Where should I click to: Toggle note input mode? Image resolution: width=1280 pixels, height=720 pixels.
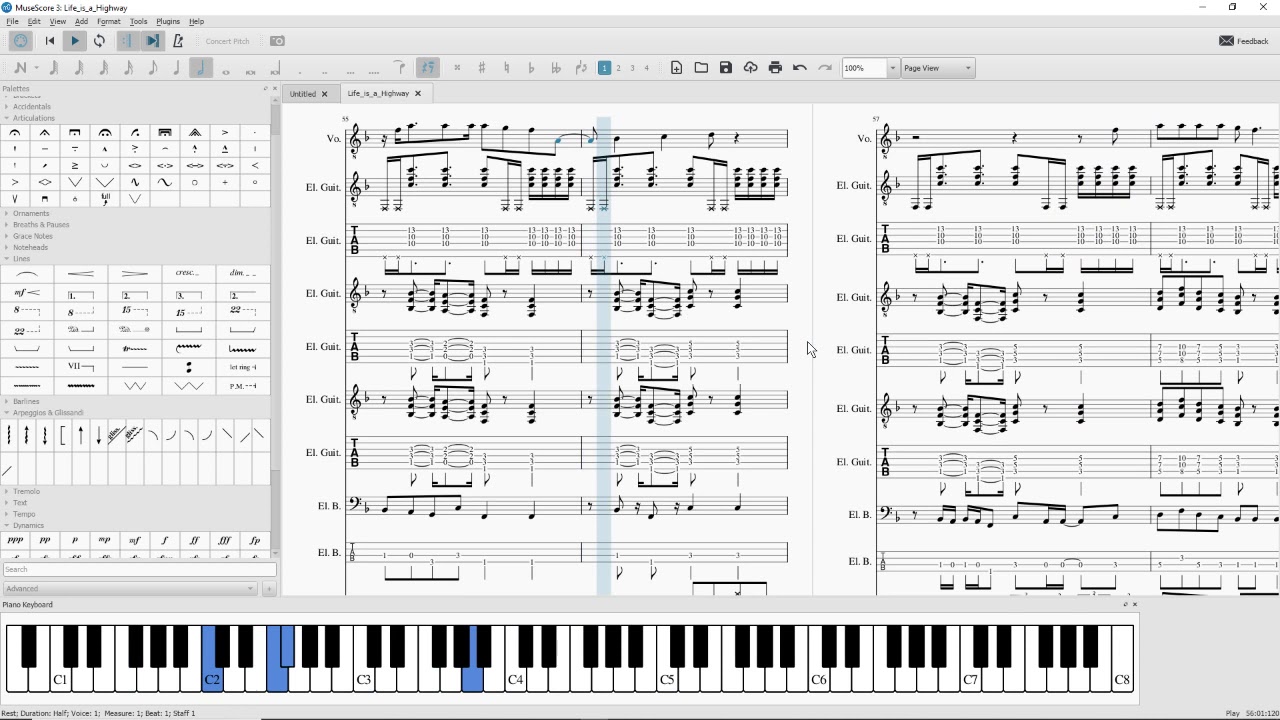(x=19, y=68)
